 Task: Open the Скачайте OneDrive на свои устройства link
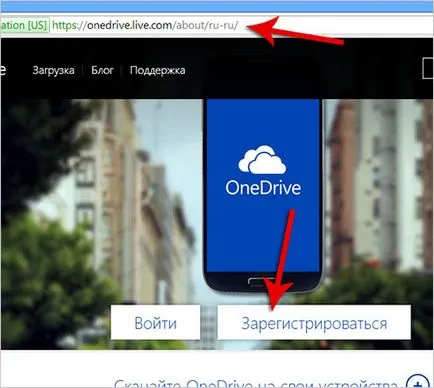(255, 383)
